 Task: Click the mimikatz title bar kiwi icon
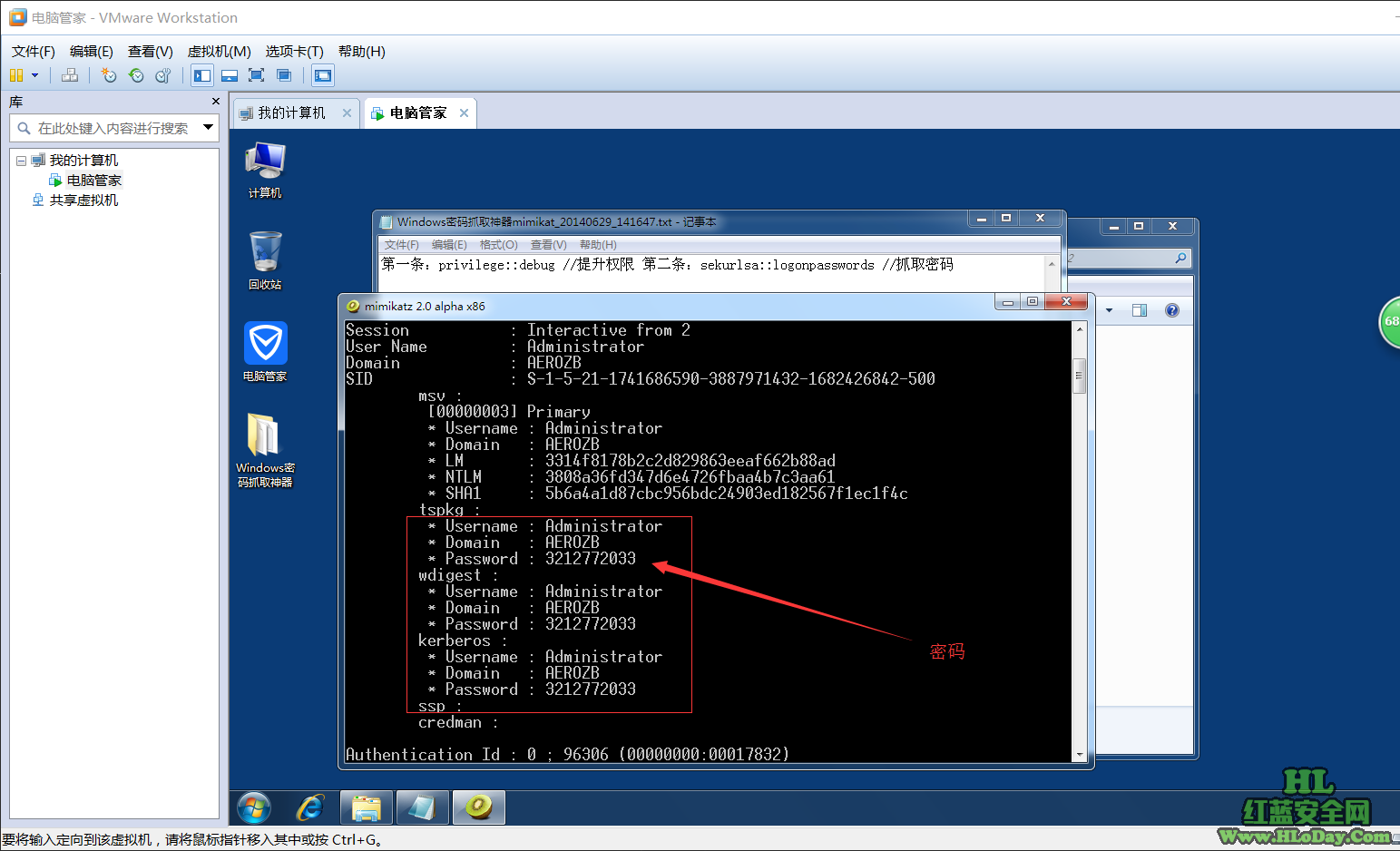(x=353, y=306)
